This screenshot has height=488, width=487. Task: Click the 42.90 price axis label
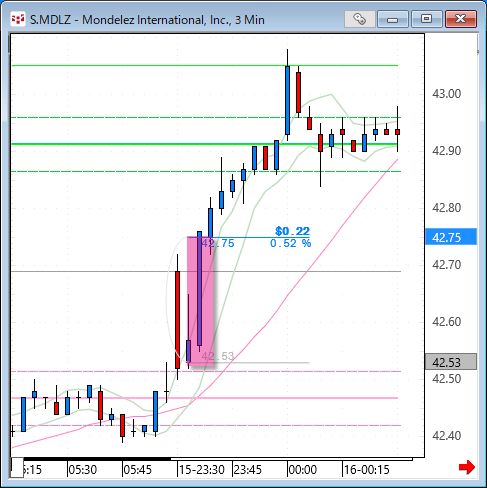[x=447, y=151]
